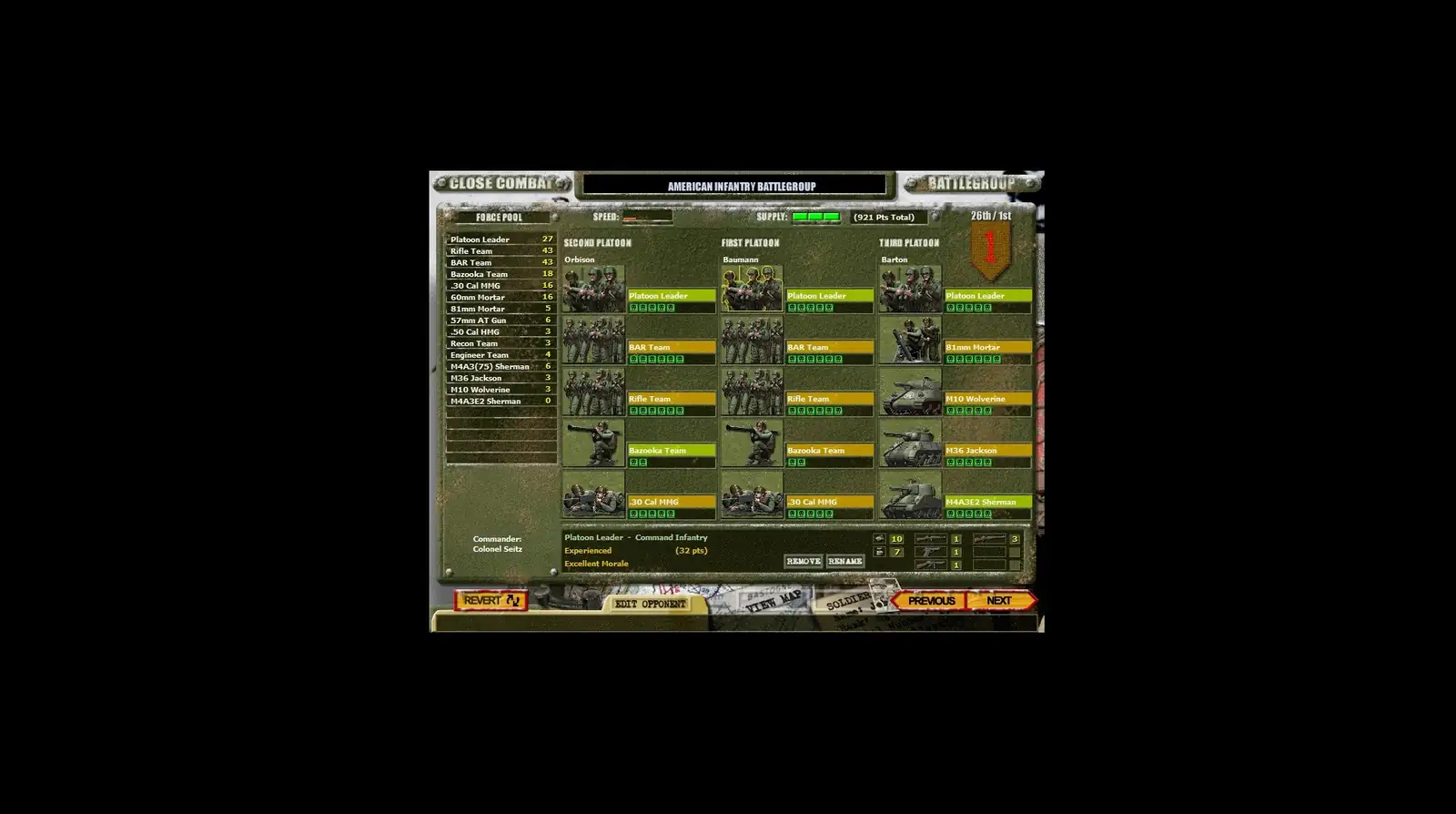Click the Revert button
Image resolution: width=1456 pixels, height=814 pixels.
pyautogui.click(x=491, y=601)
